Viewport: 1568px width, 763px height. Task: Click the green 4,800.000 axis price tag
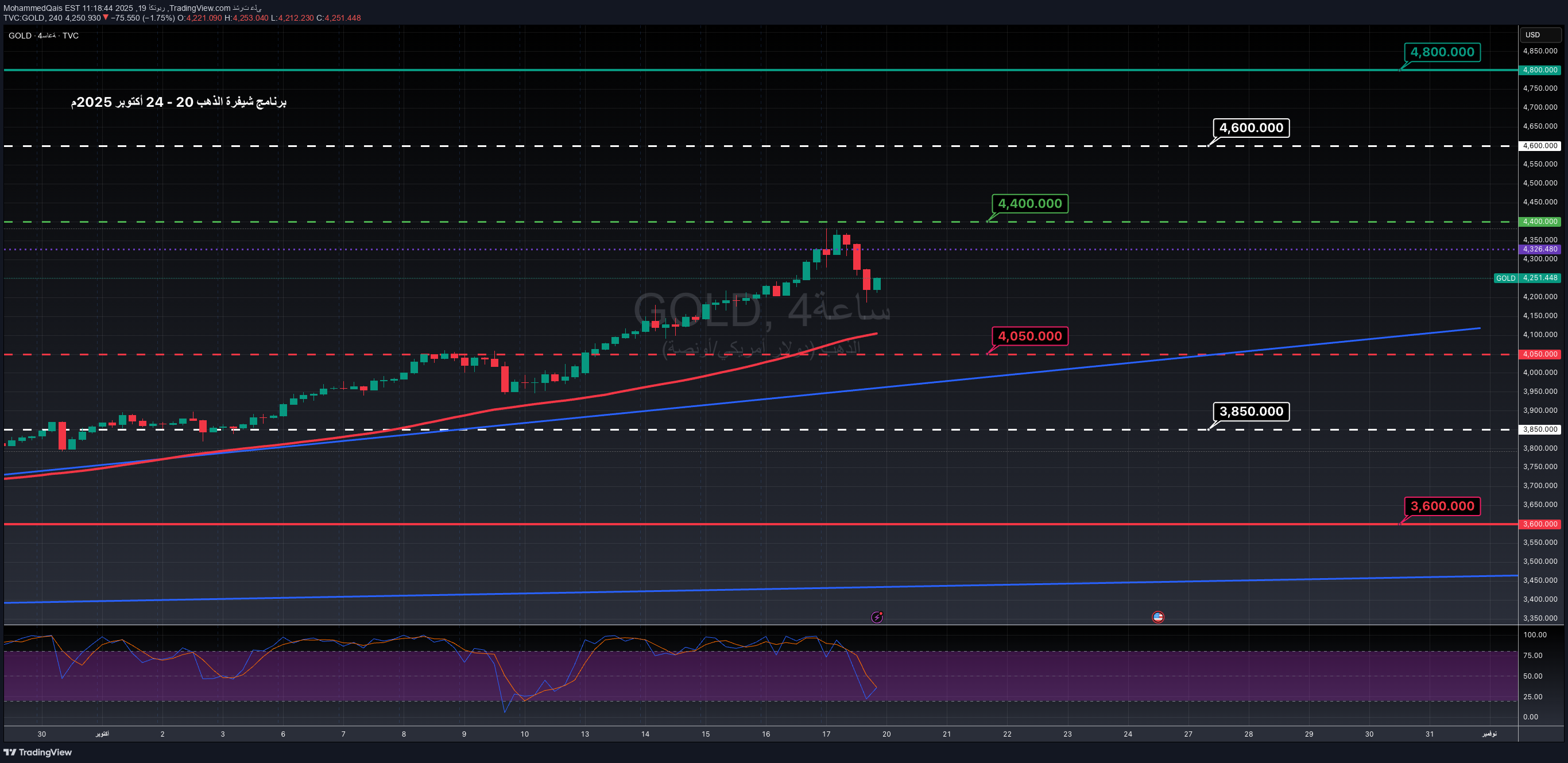pos(1540,70)
